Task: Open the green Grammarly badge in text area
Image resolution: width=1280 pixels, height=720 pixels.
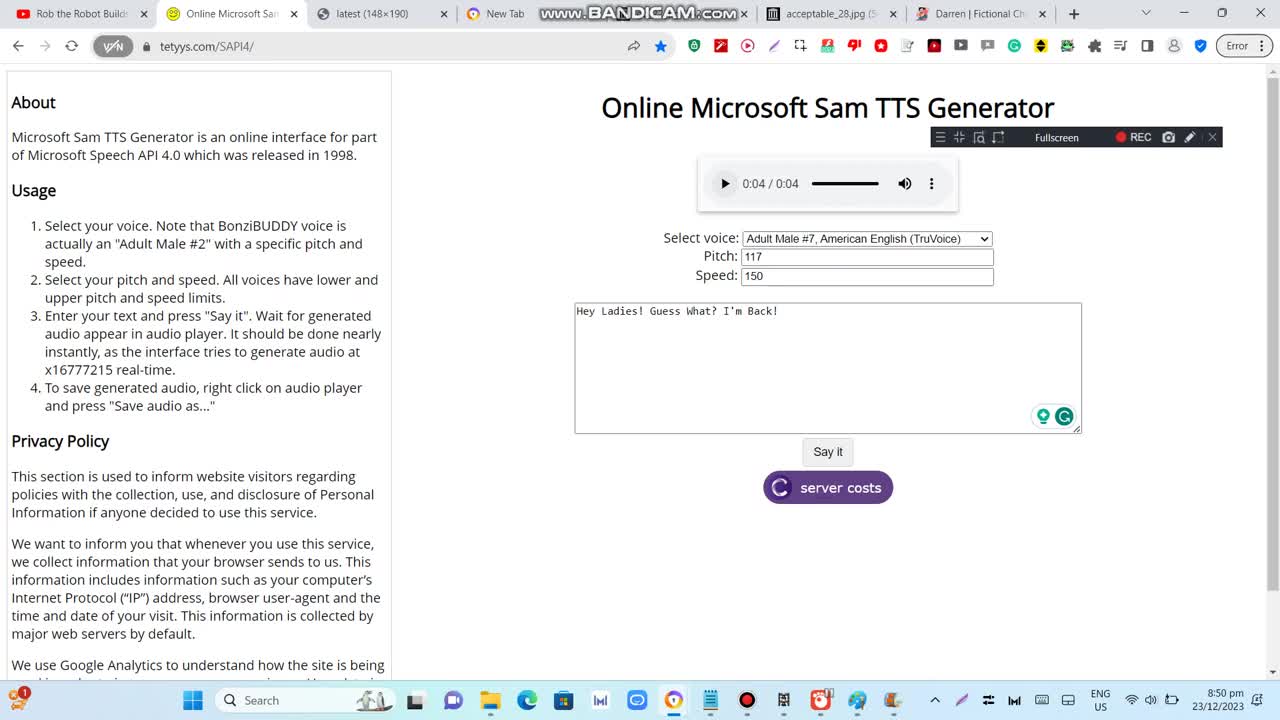Action: tap(1064, 416)
